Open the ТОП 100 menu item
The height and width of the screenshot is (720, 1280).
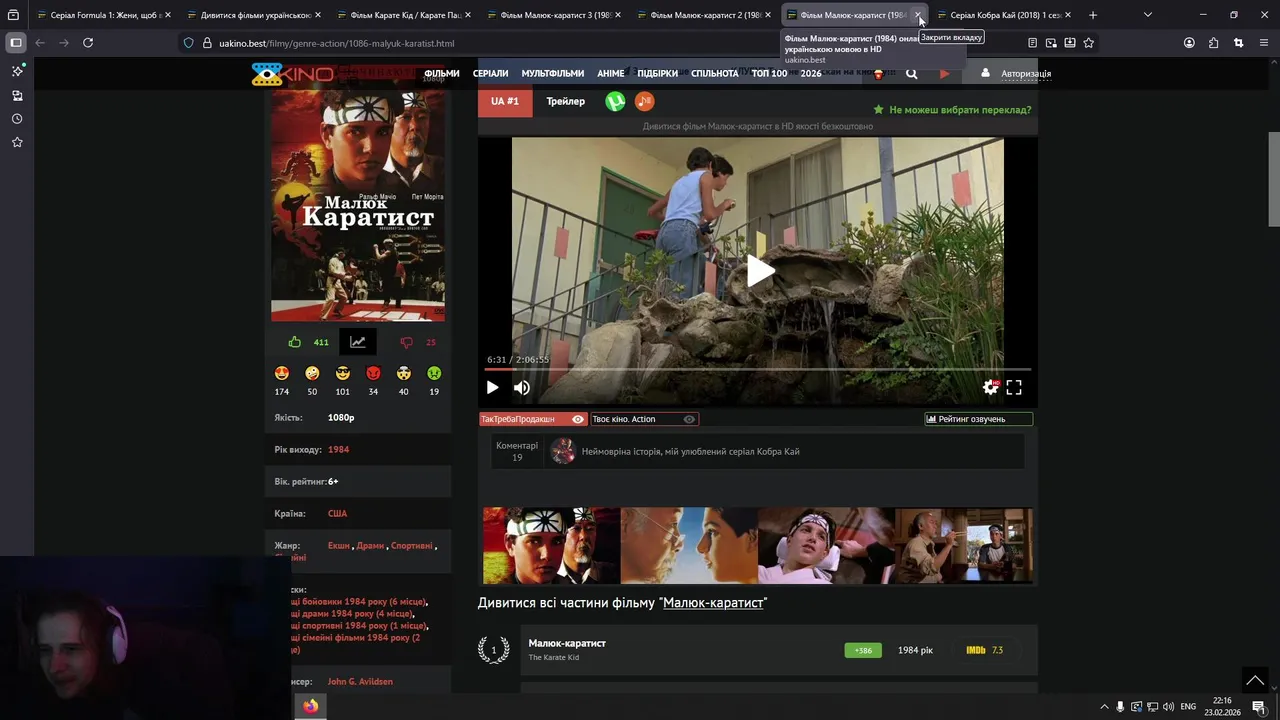pyautogui.click(x=769, y=73)
